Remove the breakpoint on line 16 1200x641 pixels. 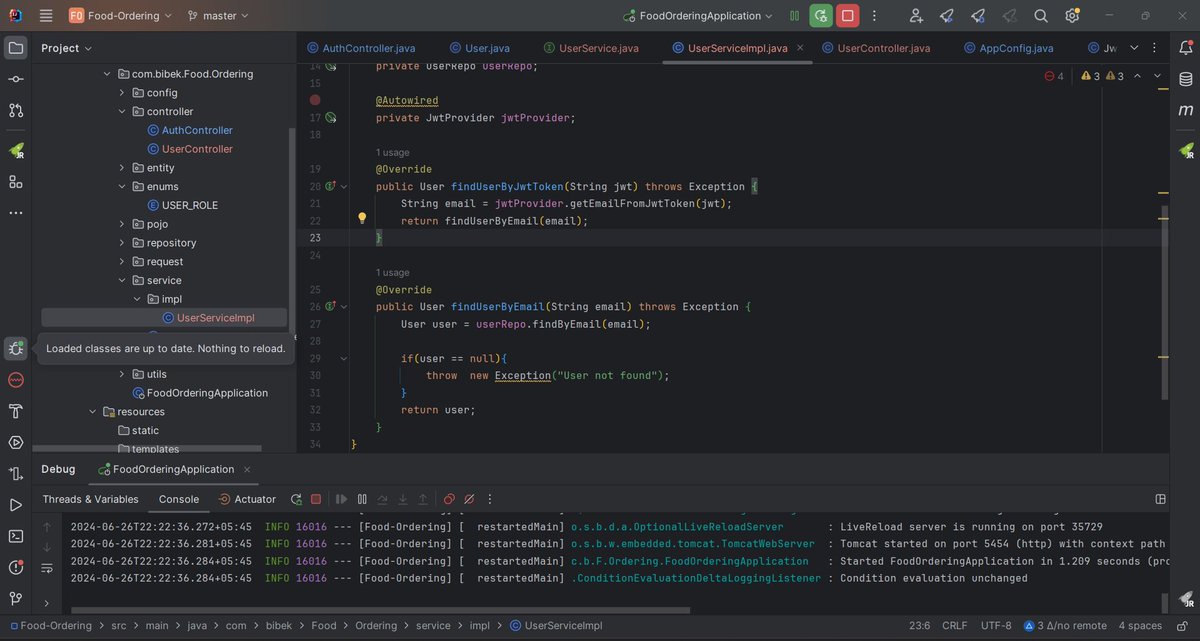(315, 100)
